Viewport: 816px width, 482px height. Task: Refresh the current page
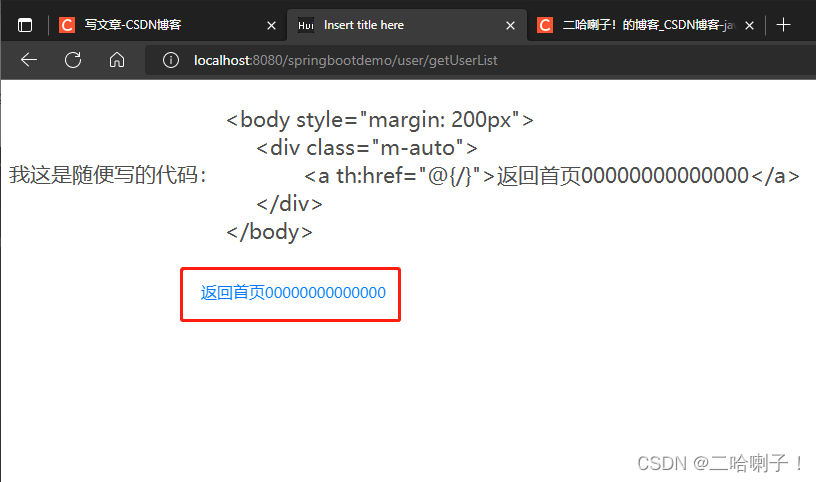[x=73, y=60]
